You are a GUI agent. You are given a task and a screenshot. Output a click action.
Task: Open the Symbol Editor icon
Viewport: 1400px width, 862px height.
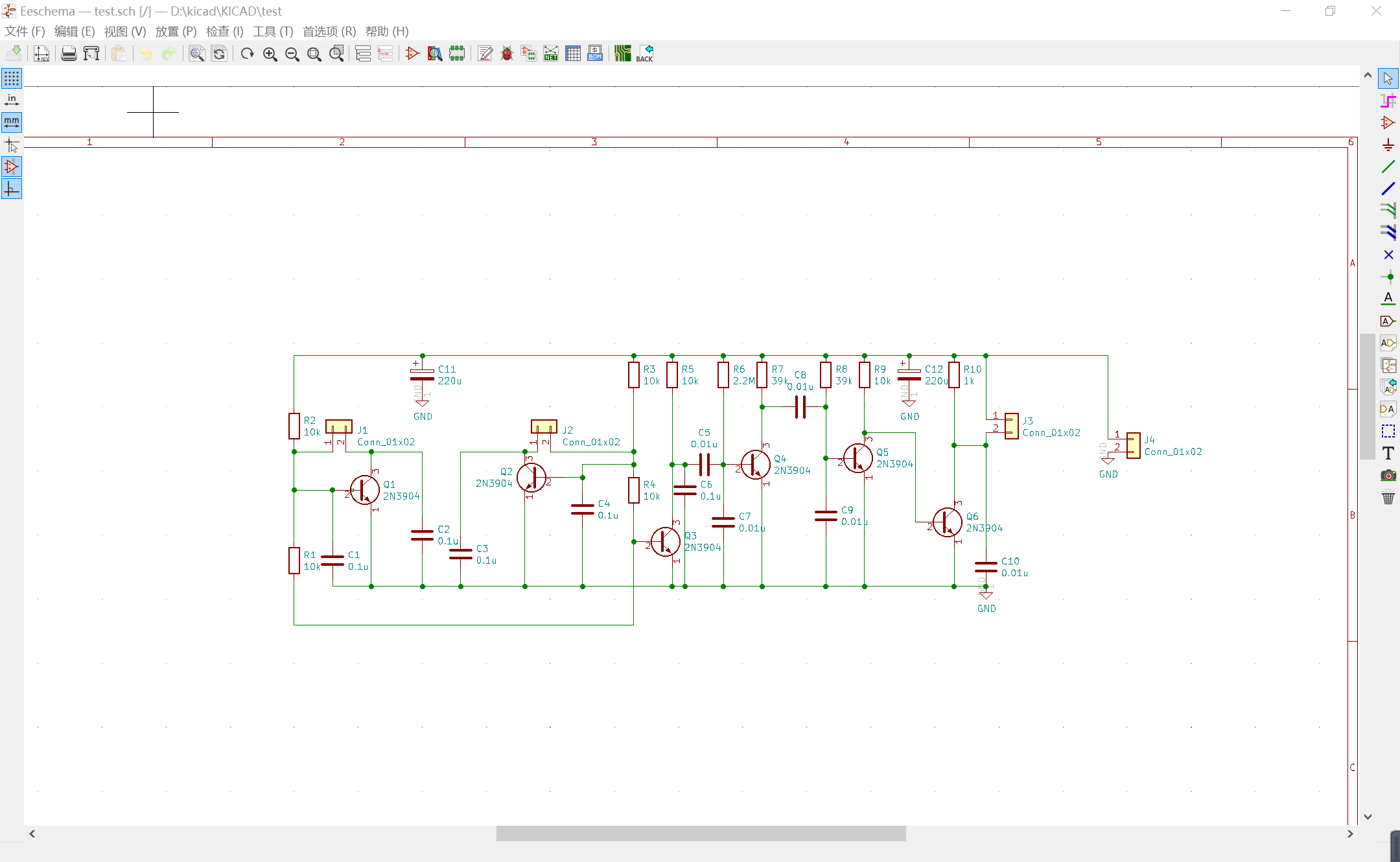412,53
